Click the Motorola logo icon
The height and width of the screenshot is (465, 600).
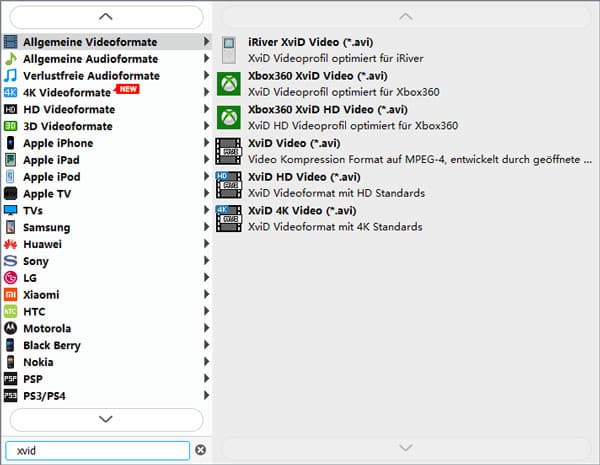coord(10,328)
